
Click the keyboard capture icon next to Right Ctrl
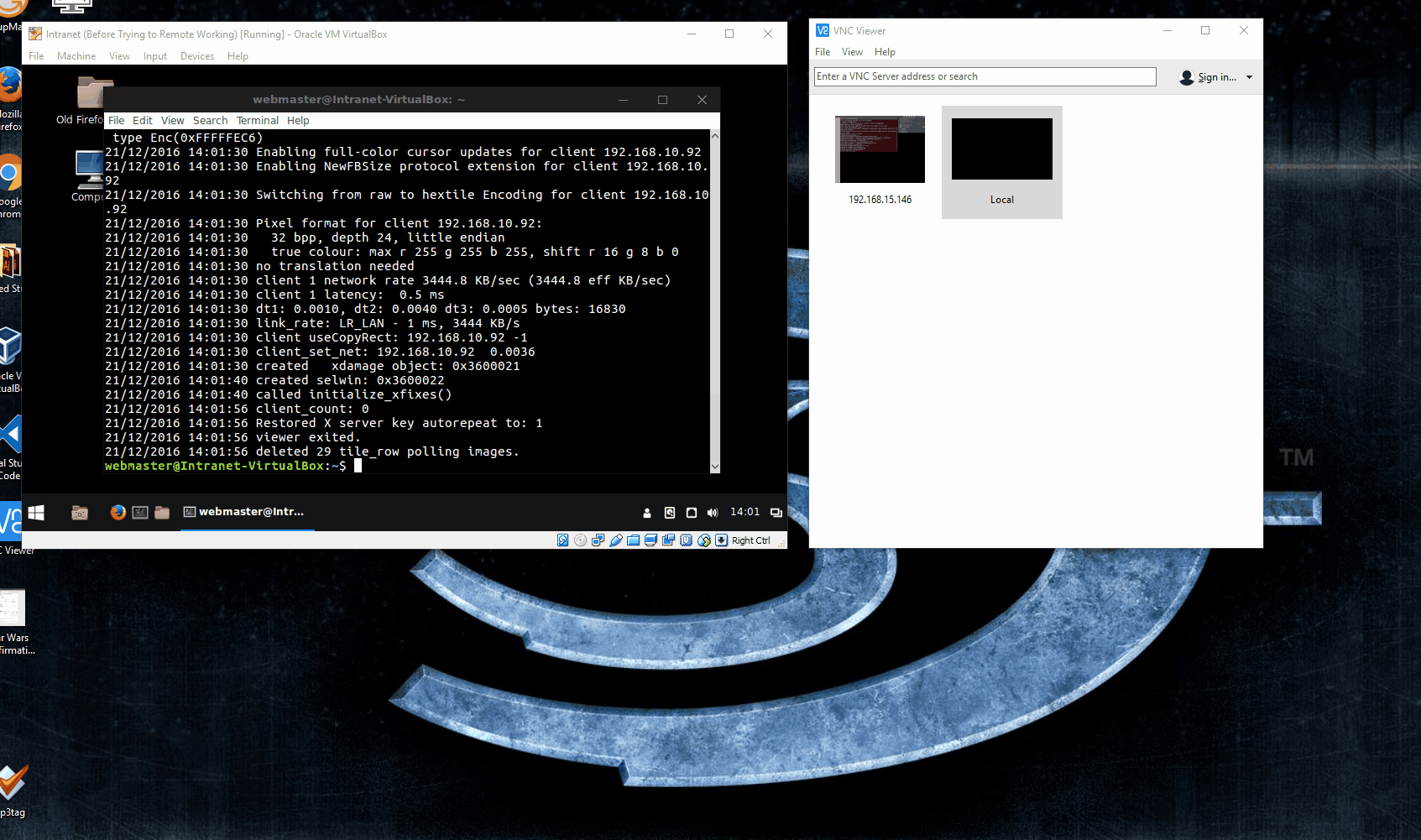(x=721, y=540)
